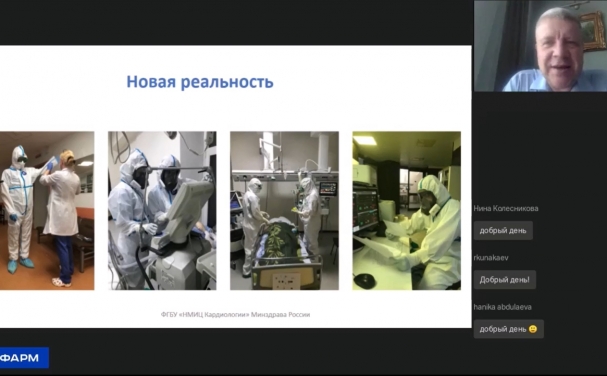Screen dimensions: 607x376
Task: Click the bedside vitals monitor in third photo
Action: (328, 189)
